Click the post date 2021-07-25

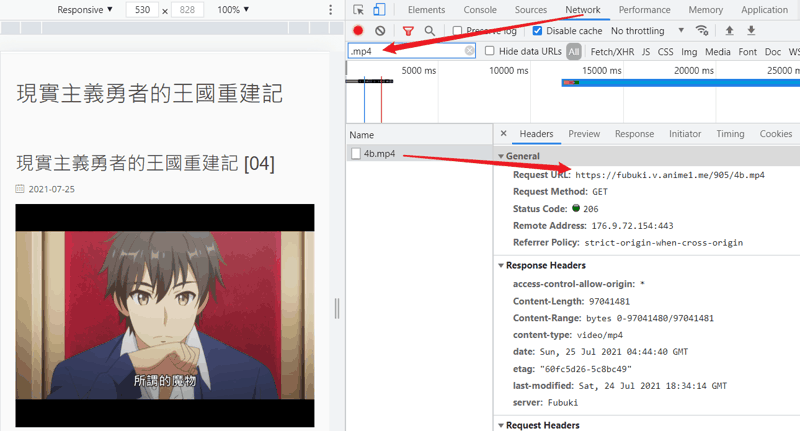[51, 189]
